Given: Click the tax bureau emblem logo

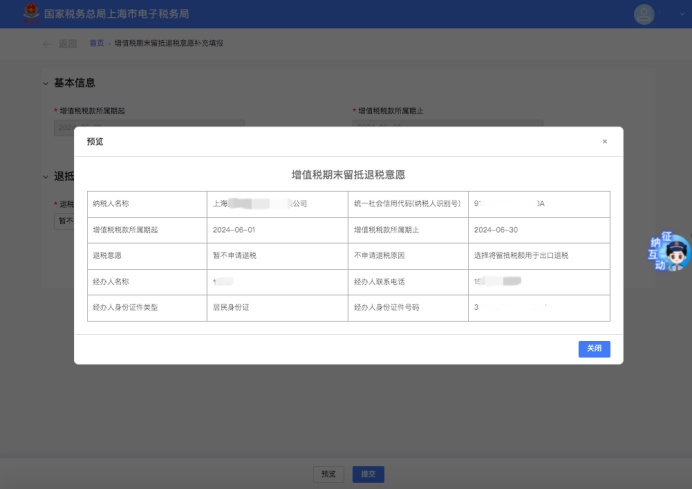Looking at the screenshot, I should (x=26, y=14).
